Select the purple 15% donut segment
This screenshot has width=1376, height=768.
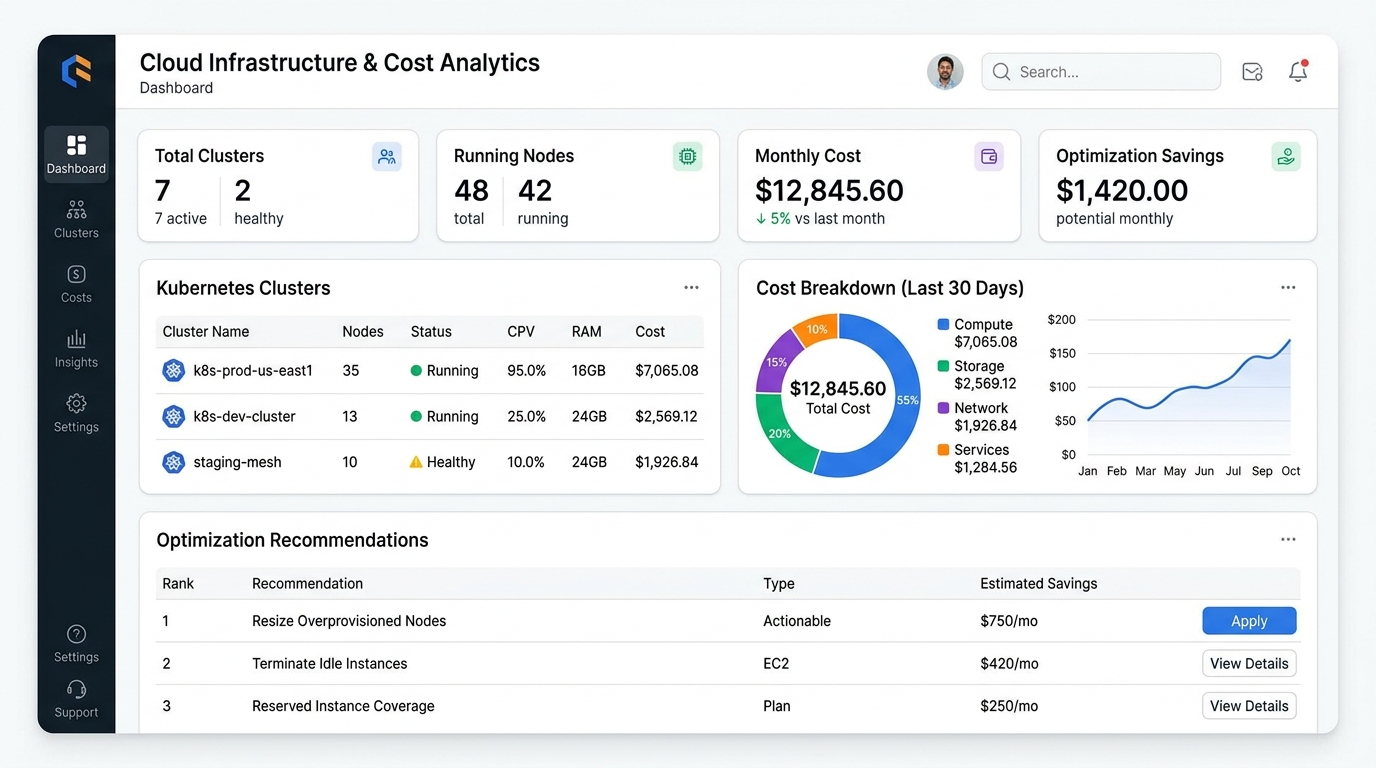coord(777,361)
